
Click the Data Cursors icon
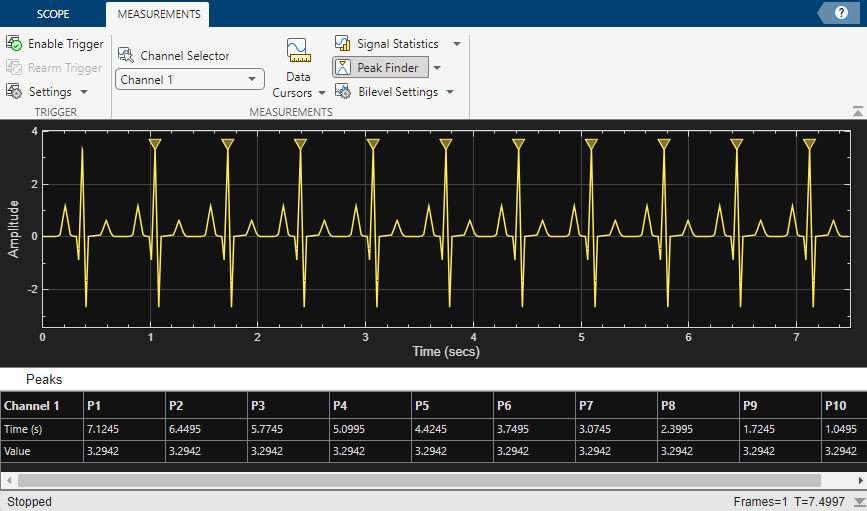coord(297,50)
